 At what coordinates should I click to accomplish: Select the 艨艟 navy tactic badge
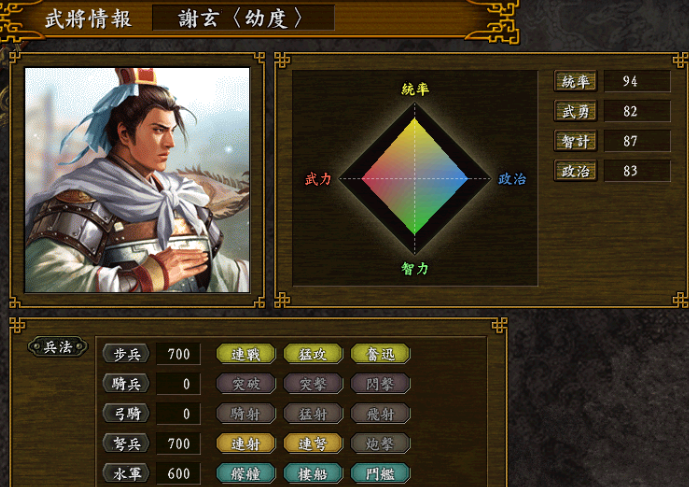pyautogui.click(x=246, y=473)
